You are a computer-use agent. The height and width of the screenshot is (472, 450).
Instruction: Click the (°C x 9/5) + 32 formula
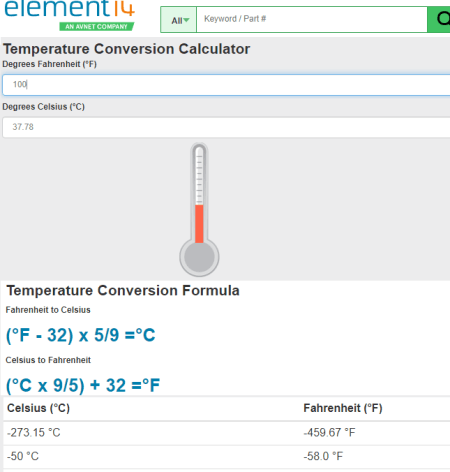click(83, 385)
